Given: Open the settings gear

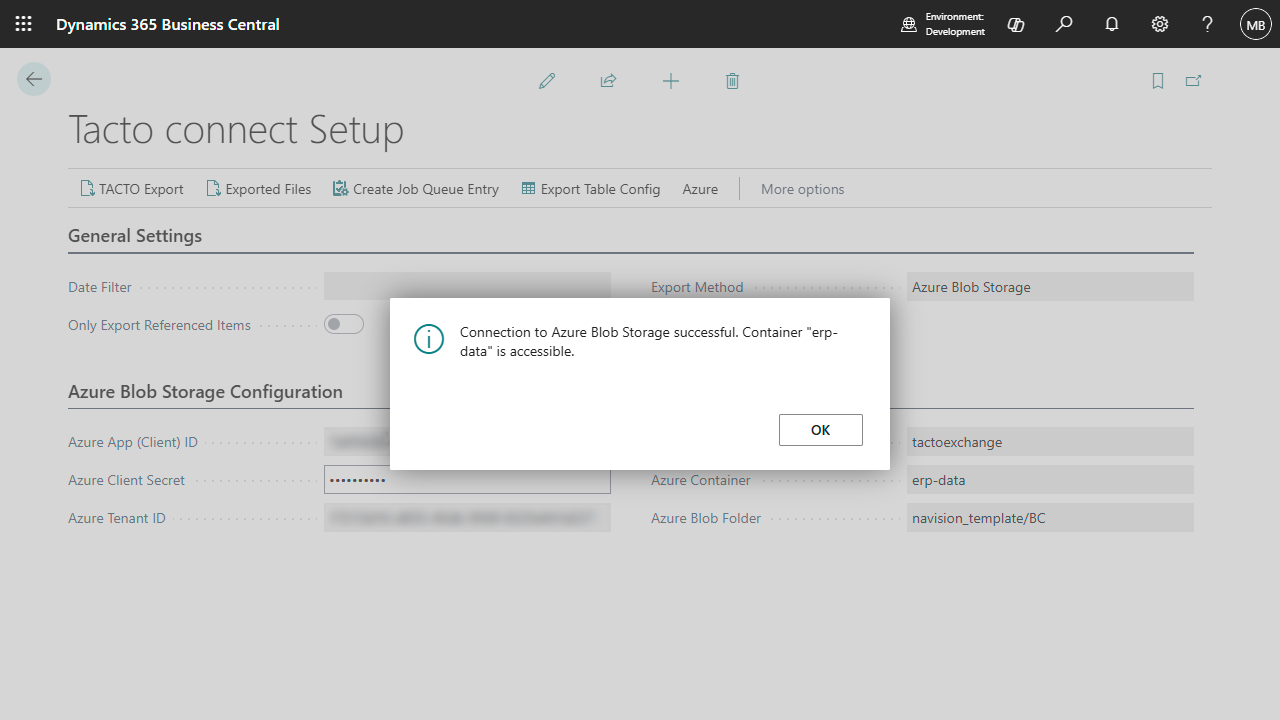Looking at the screenshot, I should pos(1160,24).
